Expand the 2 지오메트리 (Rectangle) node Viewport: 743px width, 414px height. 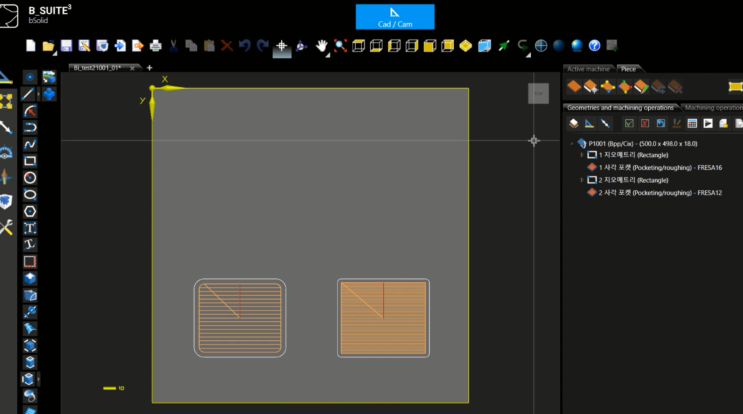coord(582,180)
